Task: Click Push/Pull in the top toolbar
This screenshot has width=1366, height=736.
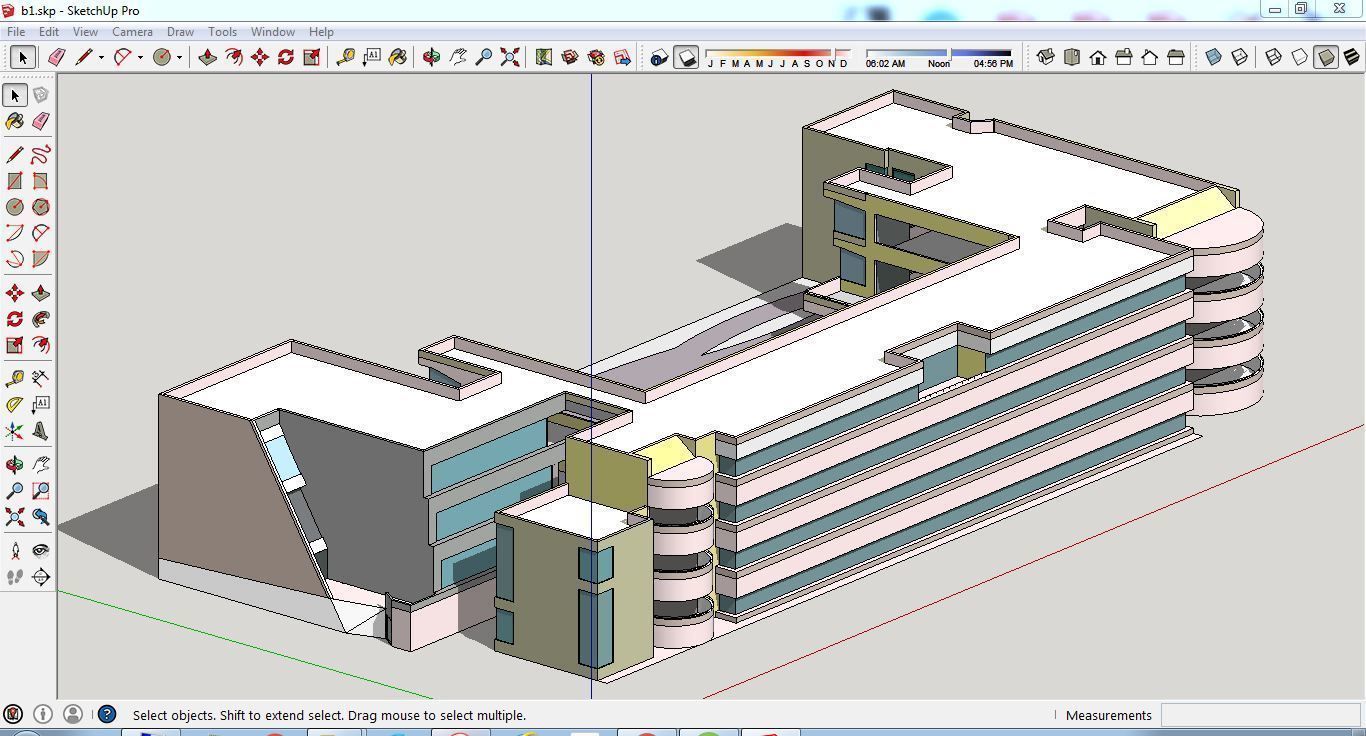Action: pos(207,57)
